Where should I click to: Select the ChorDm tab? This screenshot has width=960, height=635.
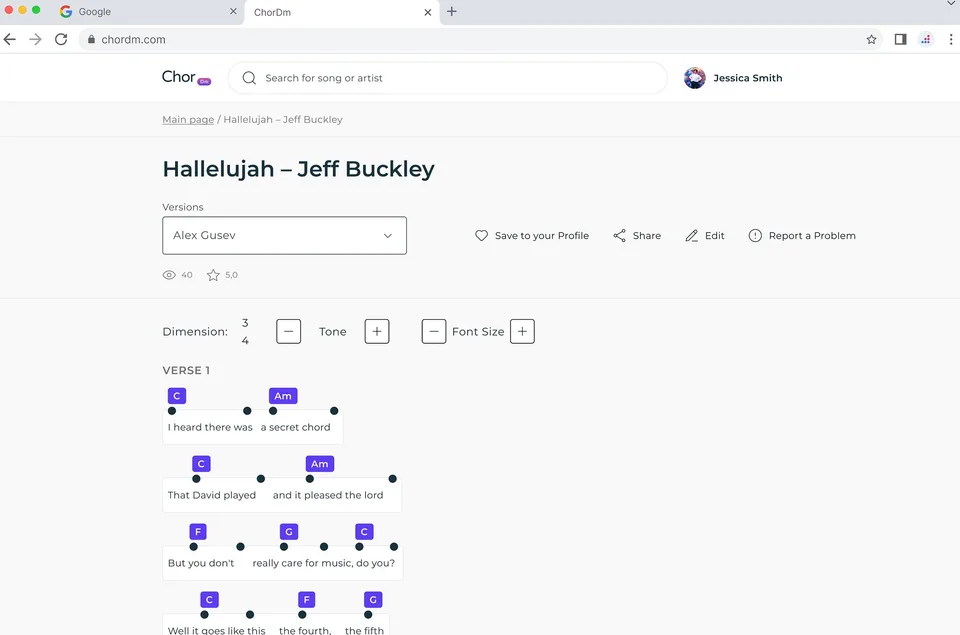pos(342,12)
